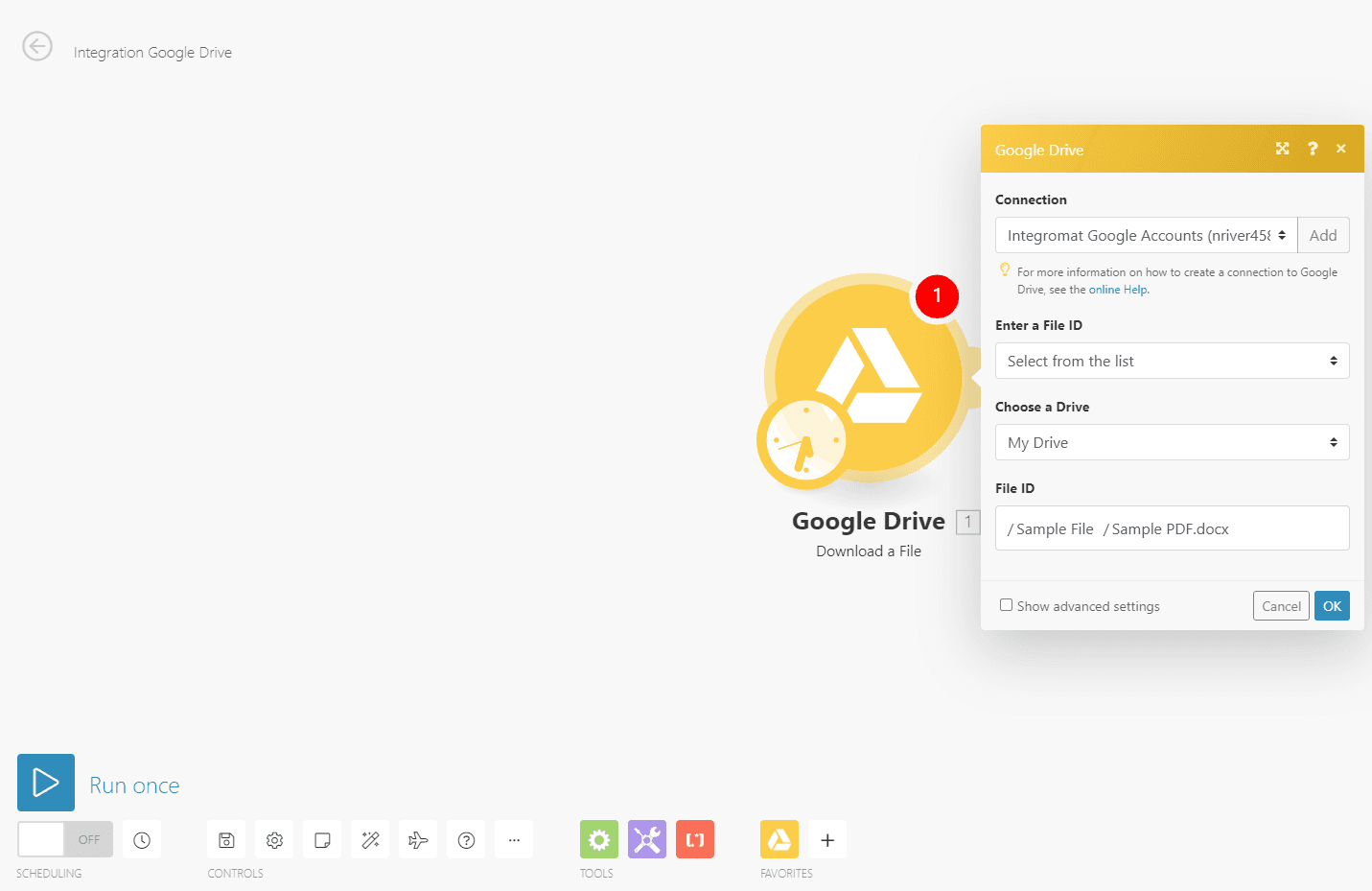Click the Google Drive module name text

869,521
